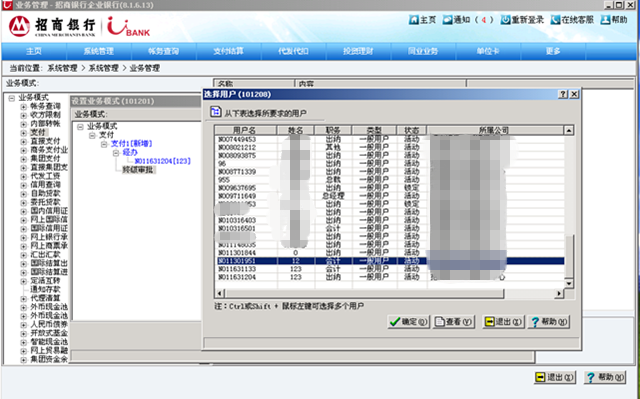
Task: Open the 支付结算 menu
Action: 229,51
